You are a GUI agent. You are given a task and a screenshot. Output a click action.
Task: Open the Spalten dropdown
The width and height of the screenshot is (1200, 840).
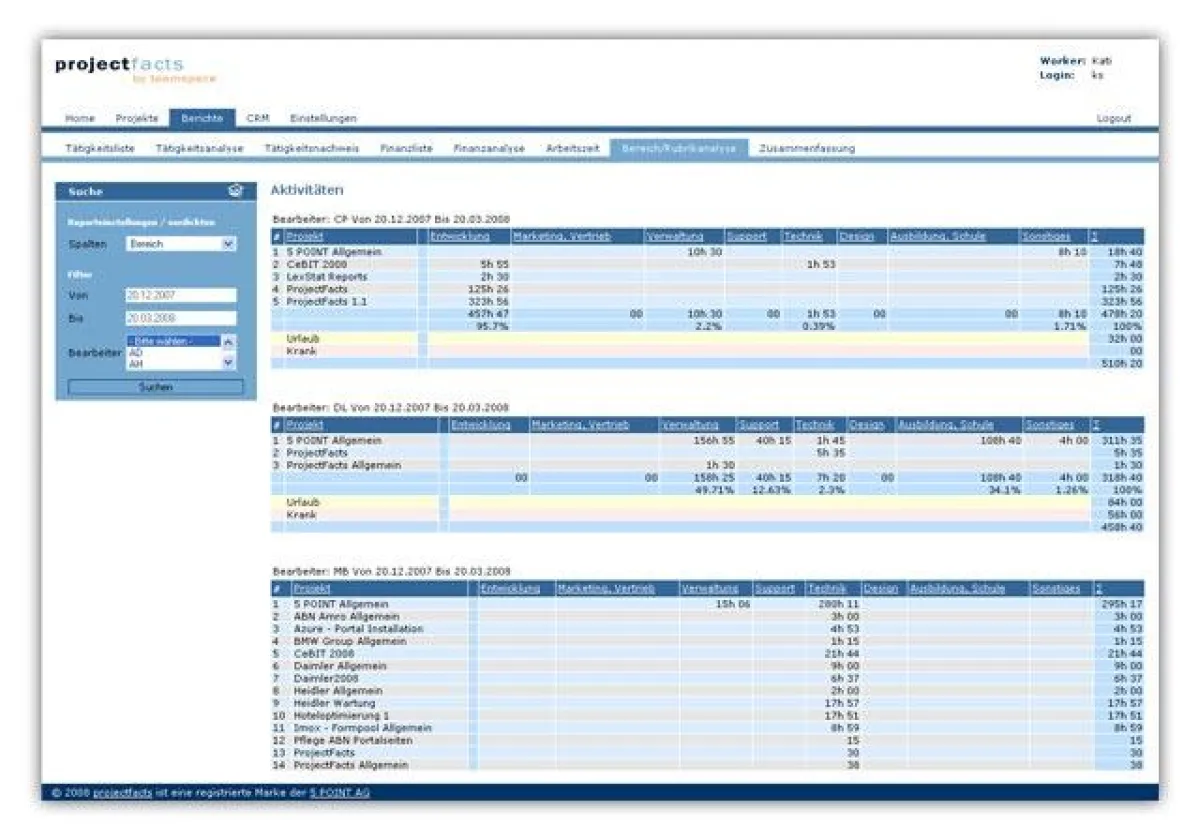(181, 243)
